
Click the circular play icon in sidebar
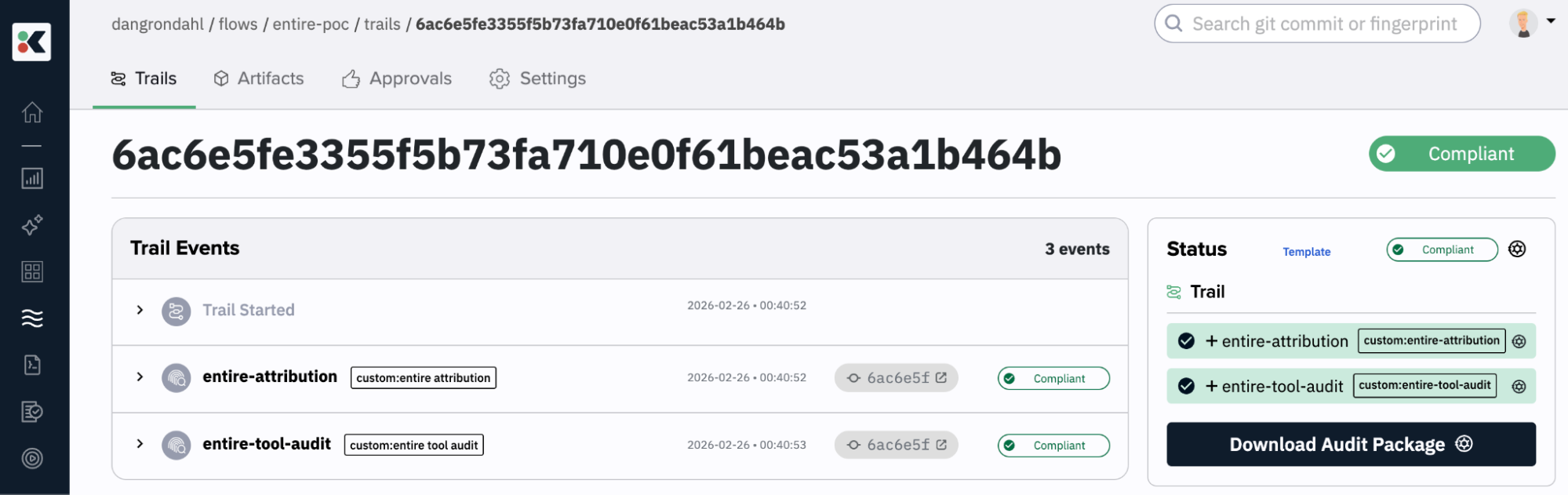(x=32, y=458)
